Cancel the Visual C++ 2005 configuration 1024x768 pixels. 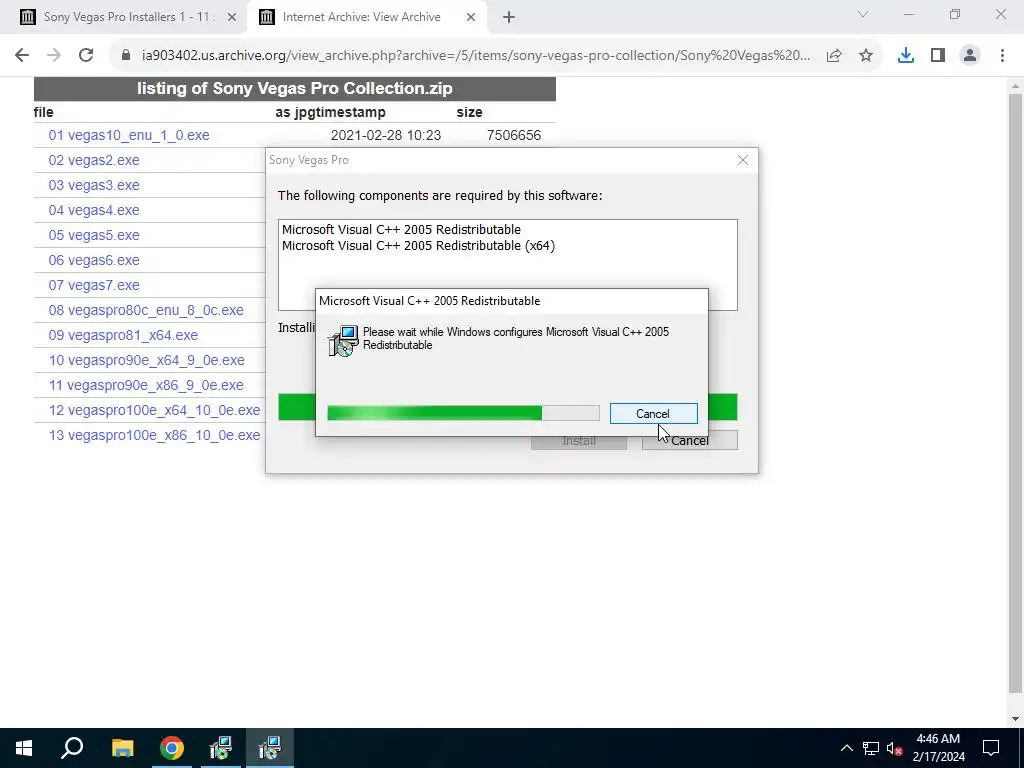point(653,413)
